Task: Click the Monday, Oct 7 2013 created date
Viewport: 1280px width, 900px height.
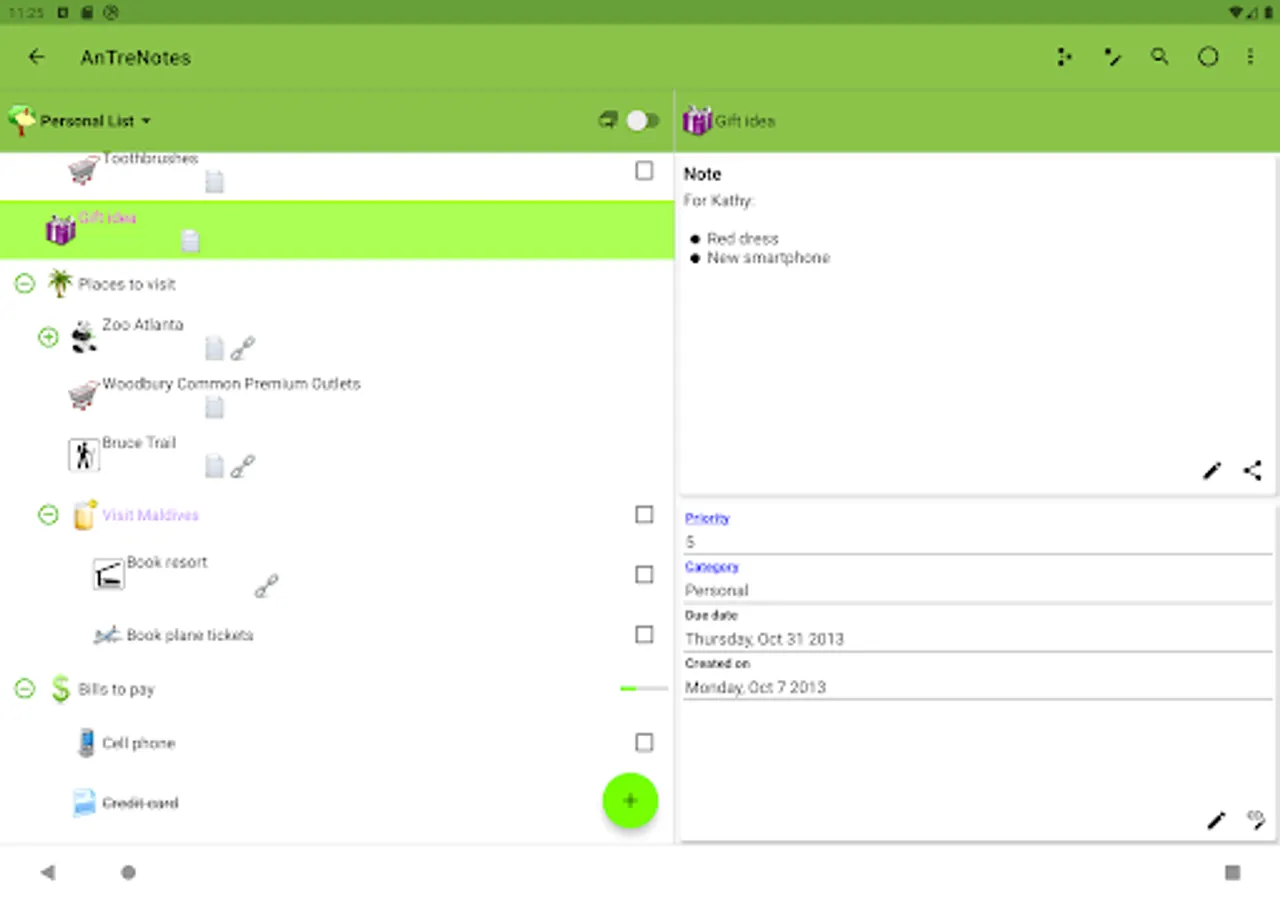Action: [978, 687]
